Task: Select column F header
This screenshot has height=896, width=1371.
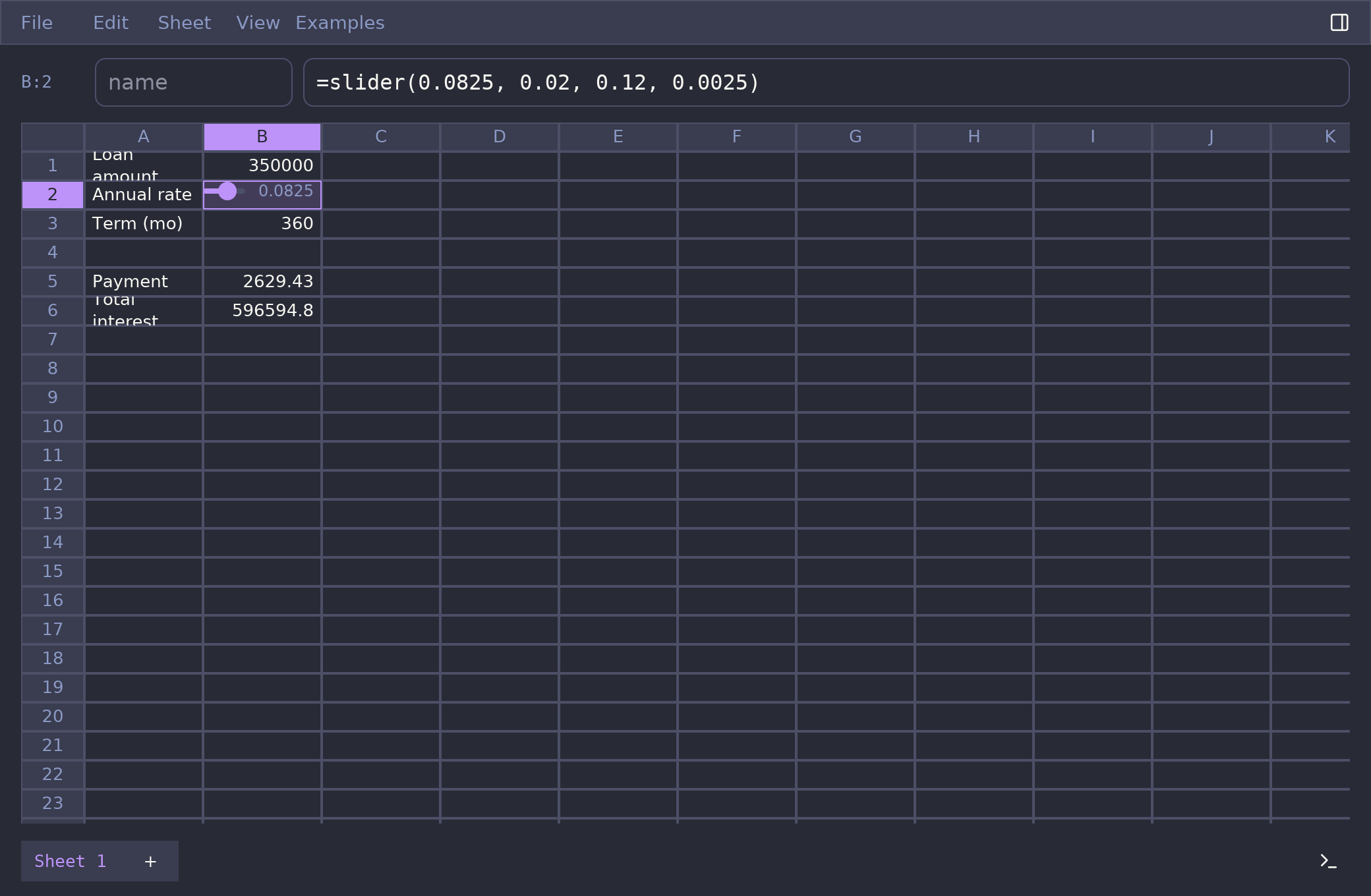Action: pos(737,137)
